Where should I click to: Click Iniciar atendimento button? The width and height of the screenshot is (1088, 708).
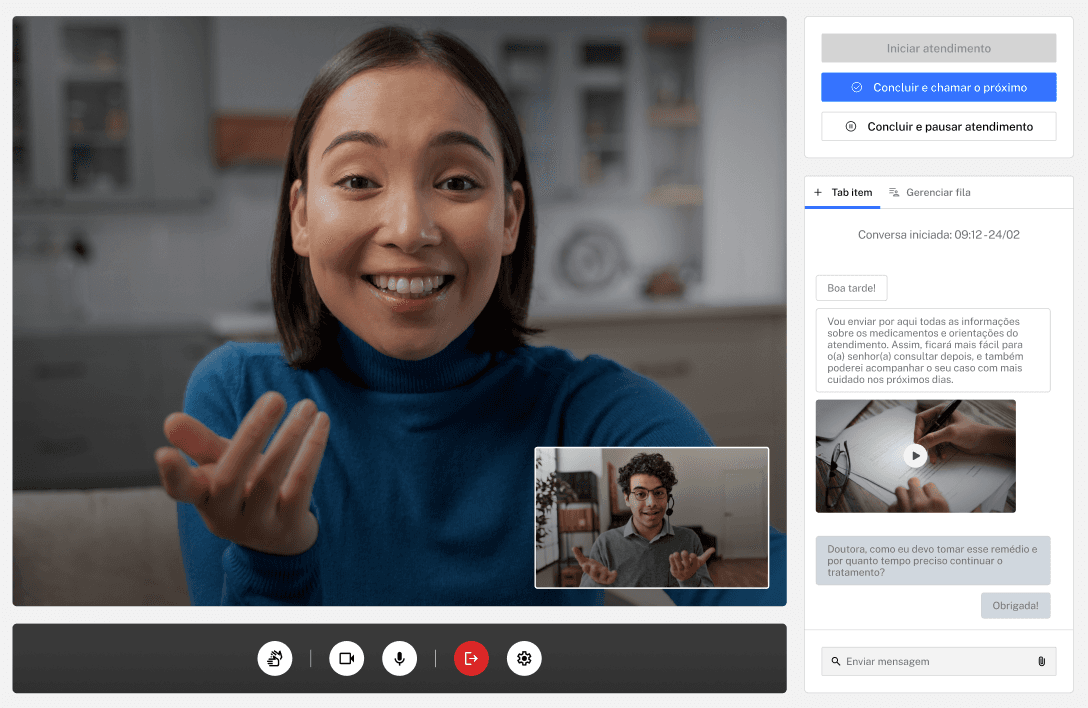[938, 49]
